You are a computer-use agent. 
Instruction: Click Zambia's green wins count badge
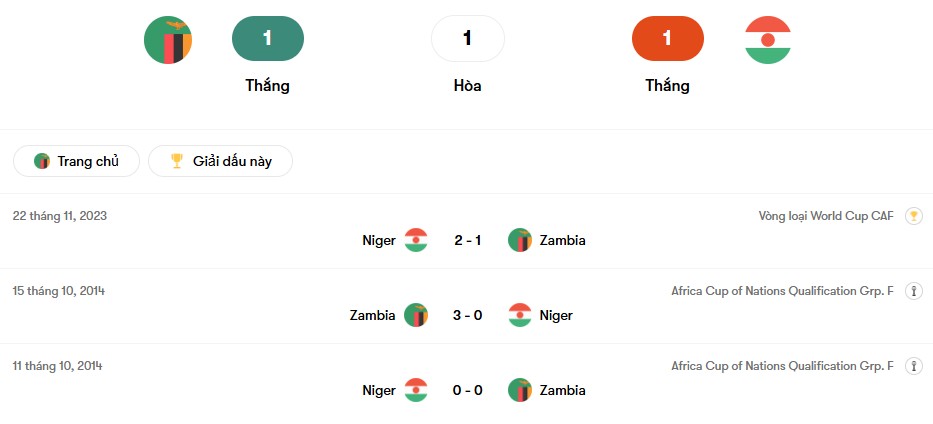pyautogui.click(x=267, y=39)
